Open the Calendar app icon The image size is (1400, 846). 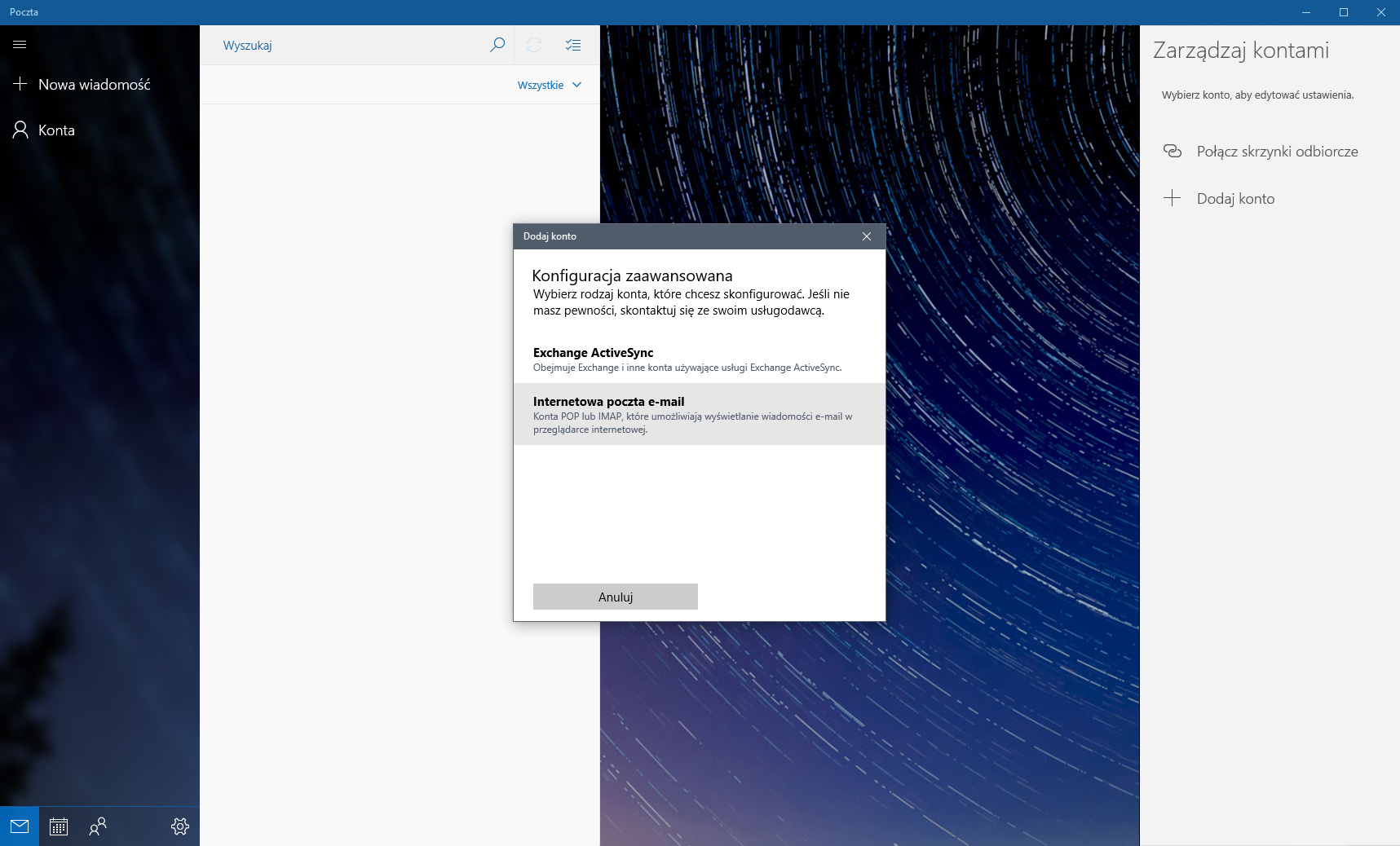(59, 826)
